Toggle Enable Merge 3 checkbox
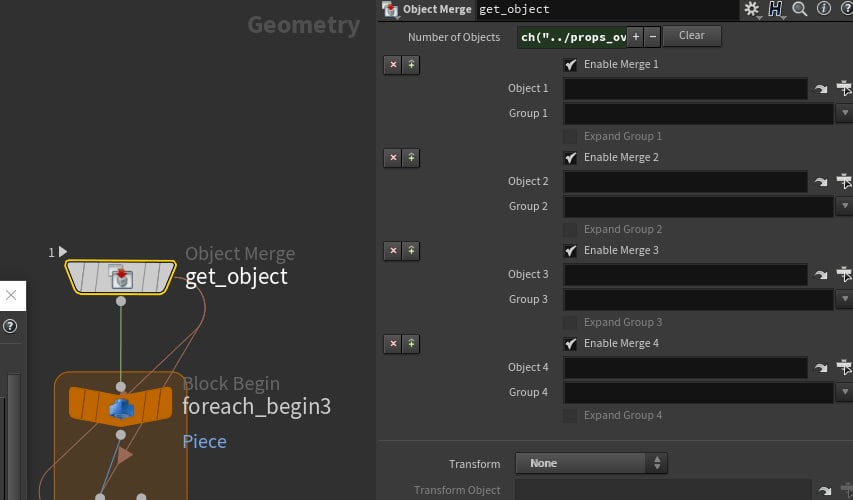The image size is (853, 500). click(x=570, y=251)
